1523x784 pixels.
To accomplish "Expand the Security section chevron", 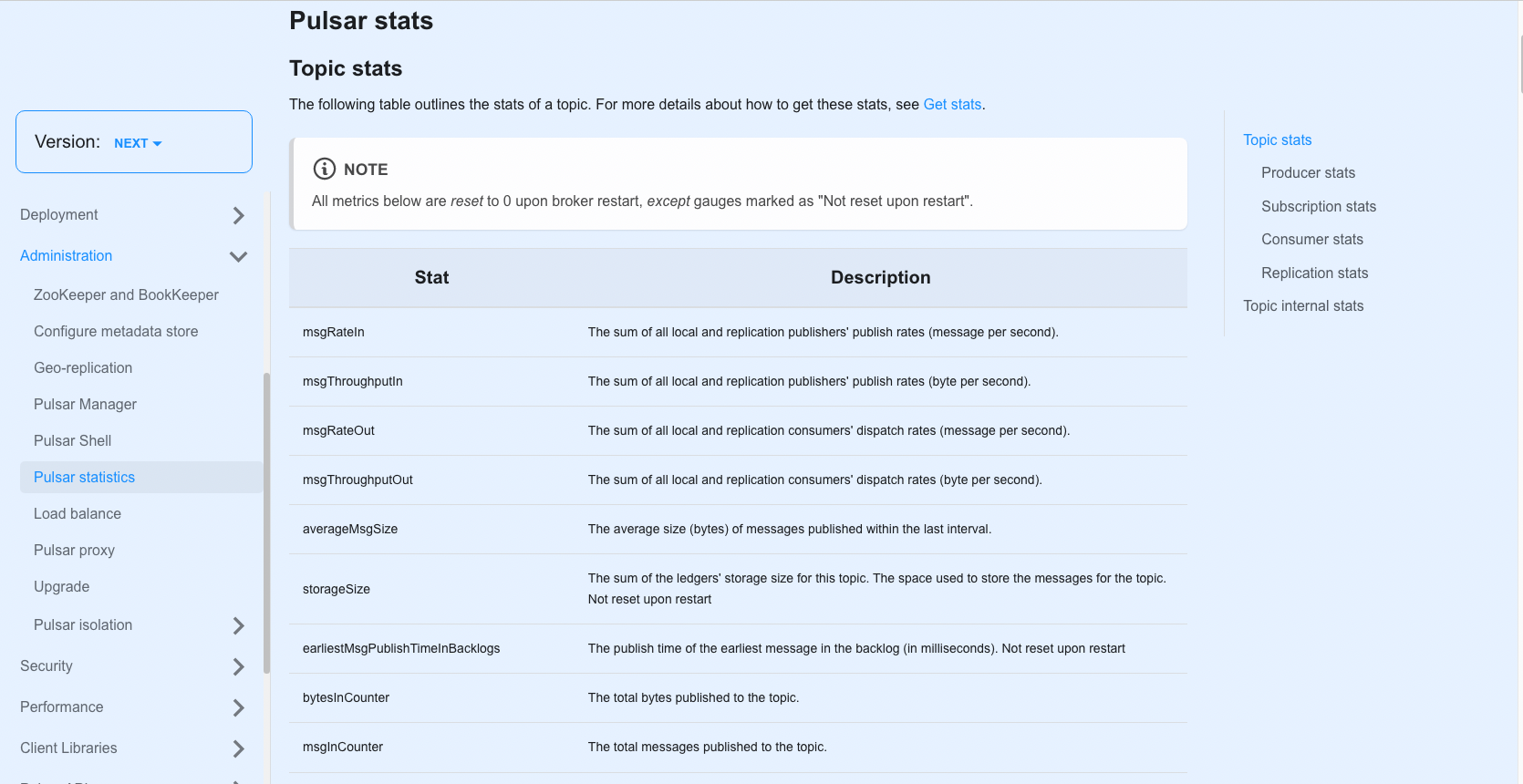I will (239, 666).
